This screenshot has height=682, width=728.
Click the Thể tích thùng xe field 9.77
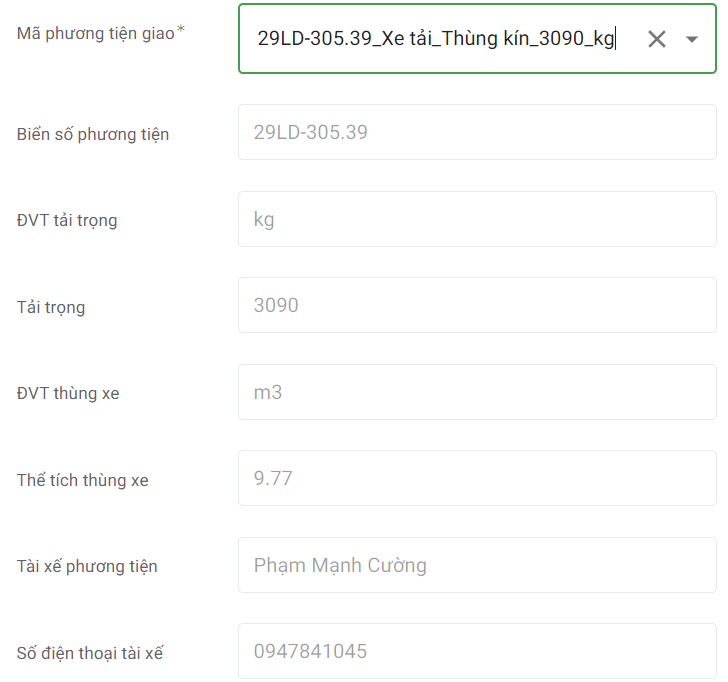pyautogui.click(x=476, y=478)
